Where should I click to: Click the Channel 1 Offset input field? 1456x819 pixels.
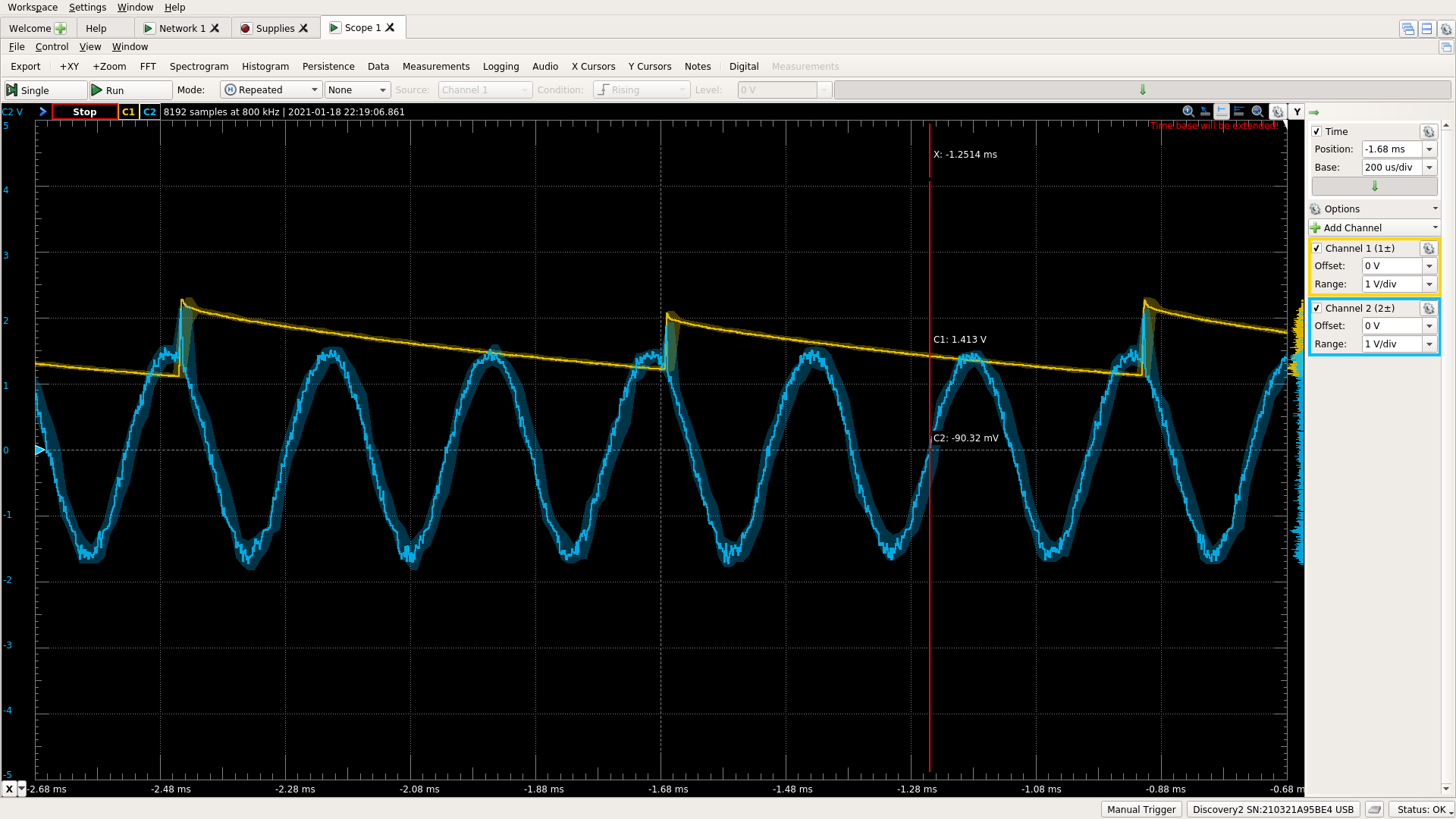(1389, 265)
